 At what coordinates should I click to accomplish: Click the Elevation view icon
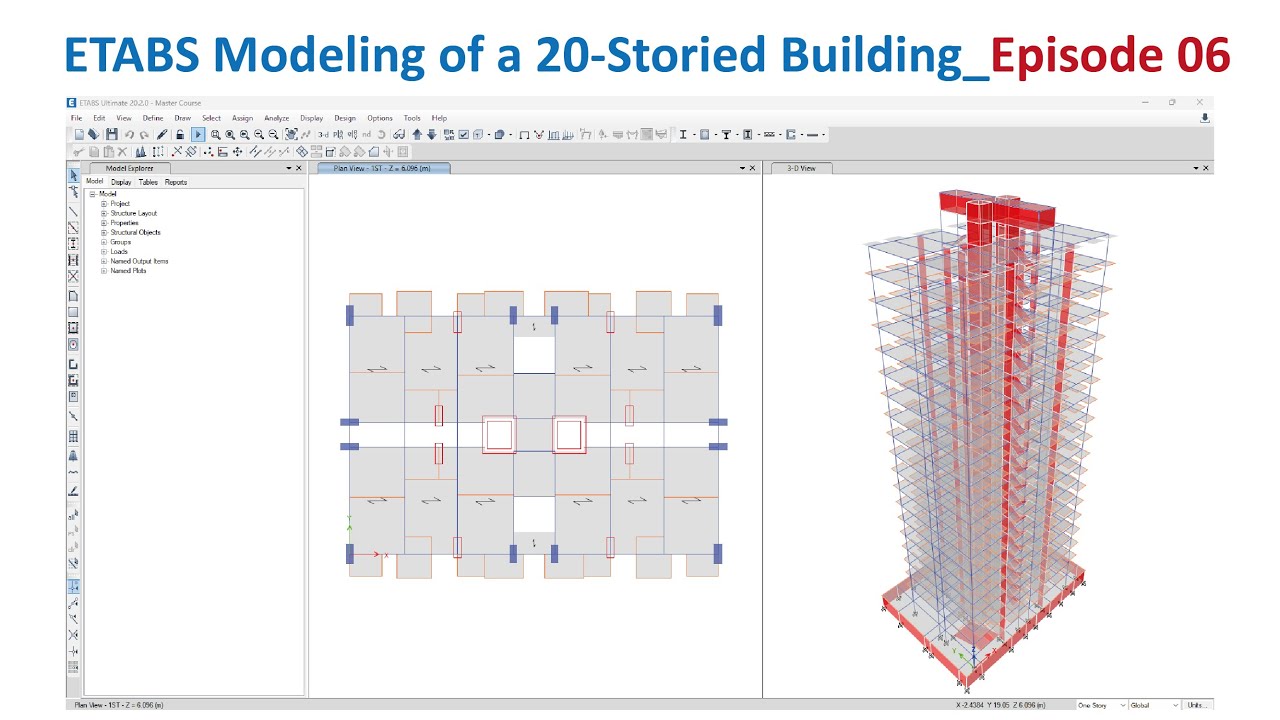352,134
